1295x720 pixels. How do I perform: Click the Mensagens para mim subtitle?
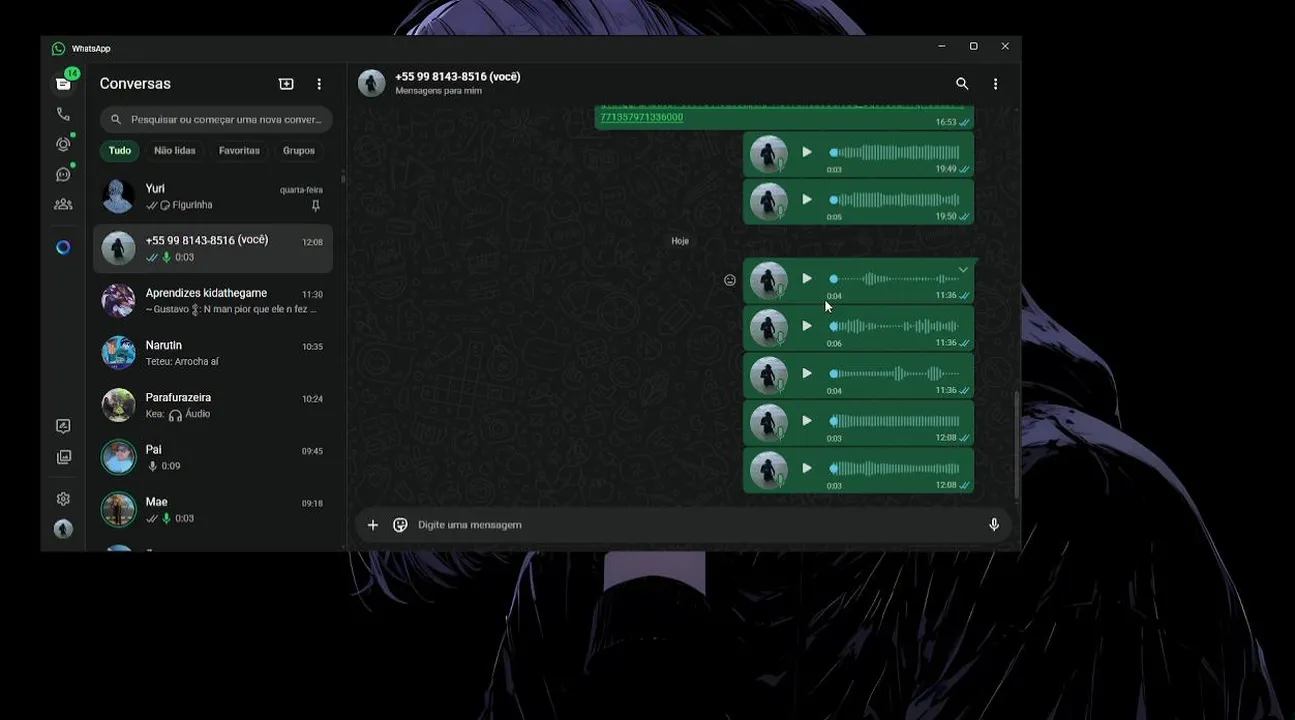click(438, 91)
